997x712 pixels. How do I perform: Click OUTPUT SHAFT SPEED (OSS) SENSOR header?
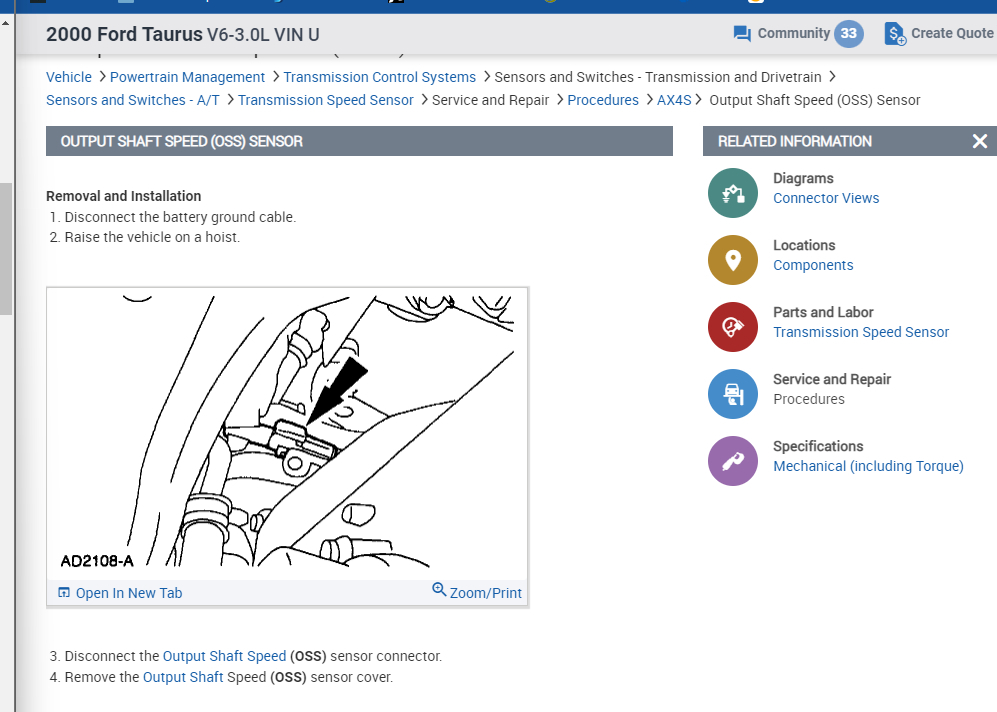coord(181,141)
